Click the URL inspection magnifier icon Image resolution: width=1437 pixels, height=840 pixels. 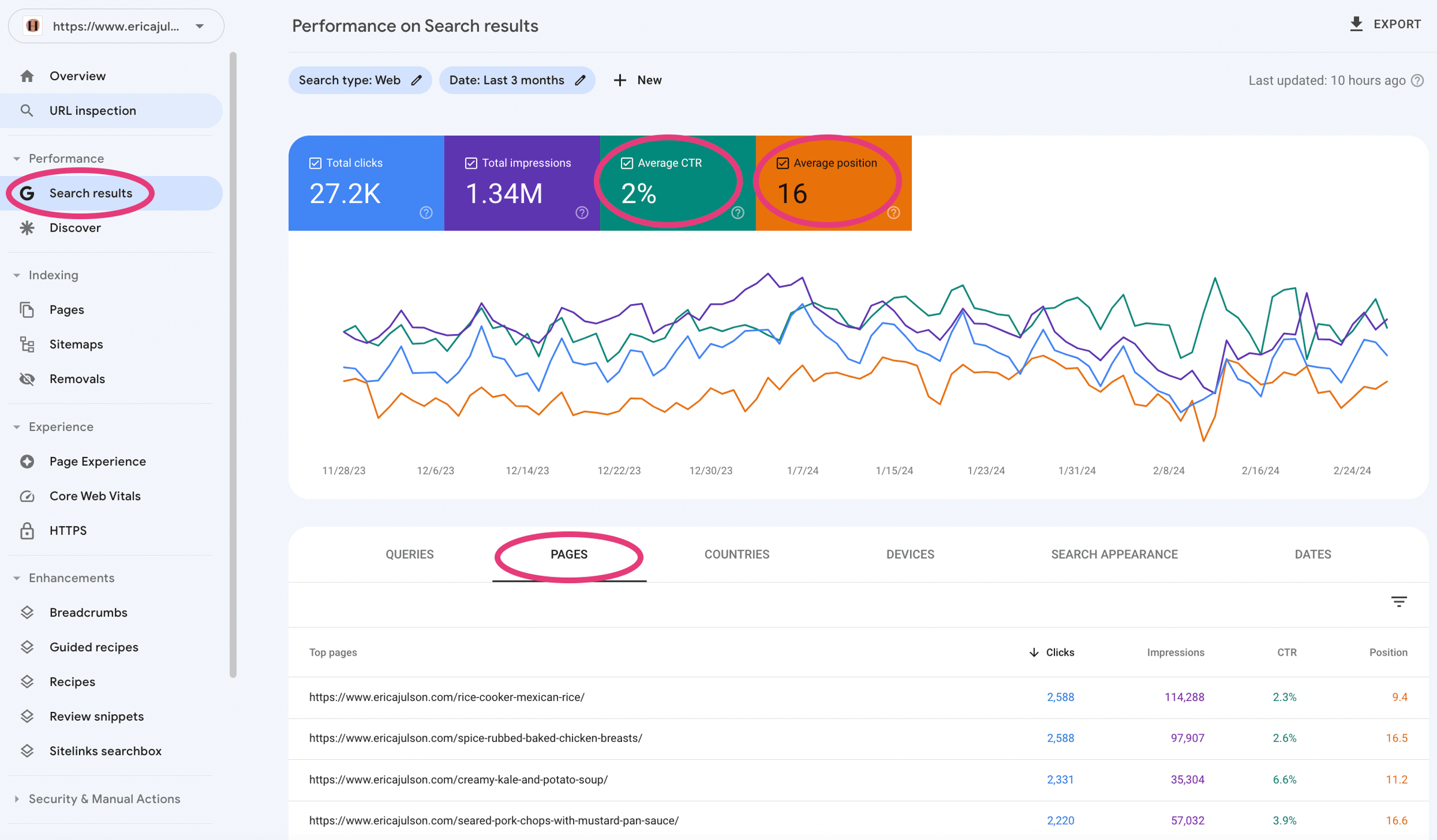tap(27, 111)
